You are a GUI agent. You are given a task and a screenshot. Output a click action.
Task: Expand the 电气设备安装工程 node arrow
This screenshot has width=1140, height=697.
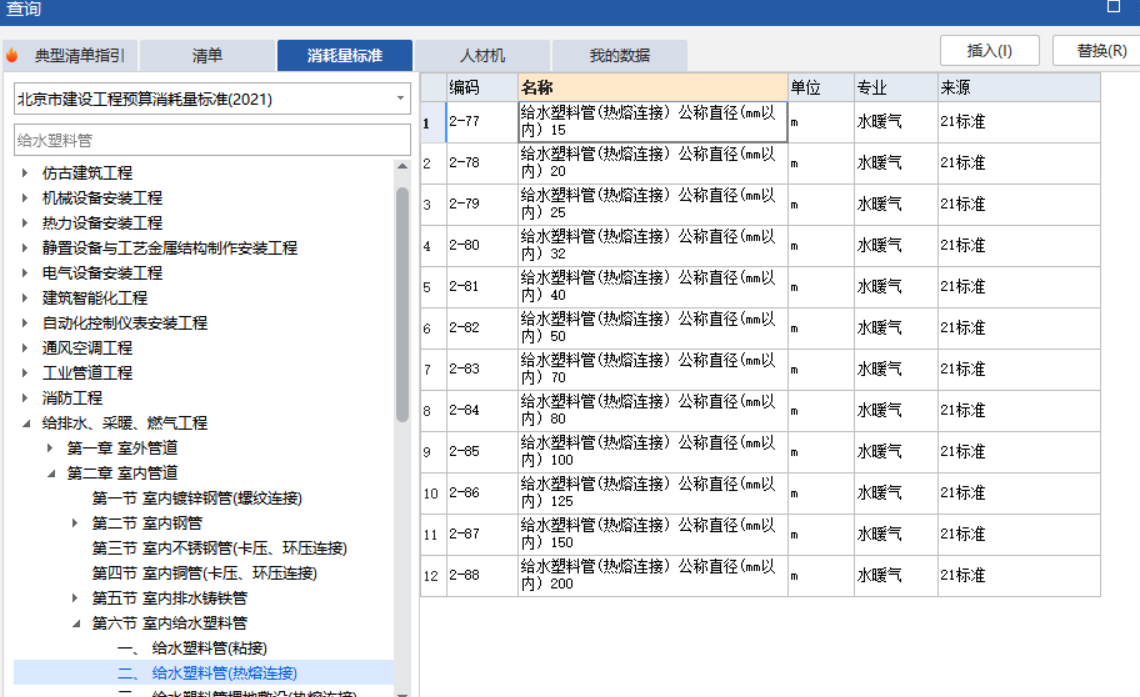[25, 273]
